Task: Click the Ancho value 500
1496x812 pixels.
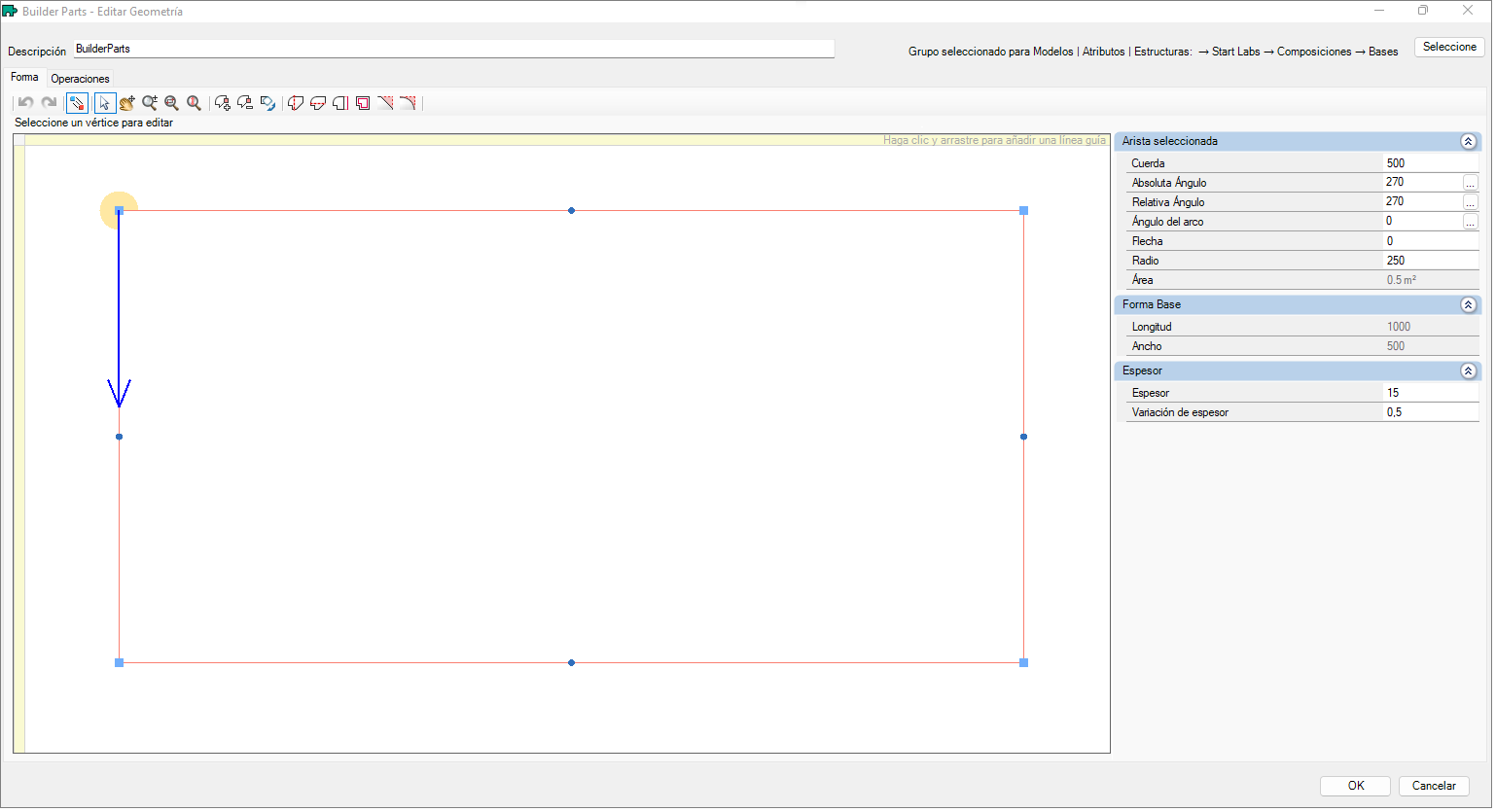Action: tap(1396, 346)
